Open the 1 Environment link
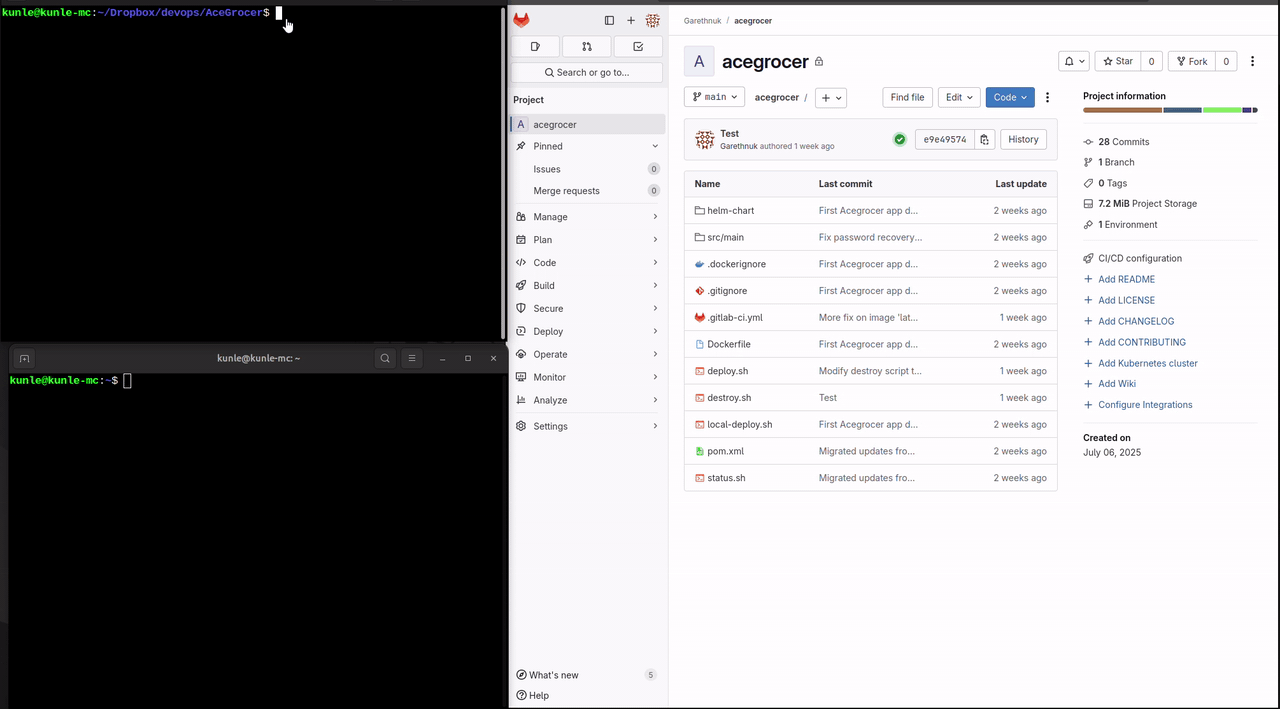The width and height of the screenshot is (1280, 709). [x=1127, y=225]
